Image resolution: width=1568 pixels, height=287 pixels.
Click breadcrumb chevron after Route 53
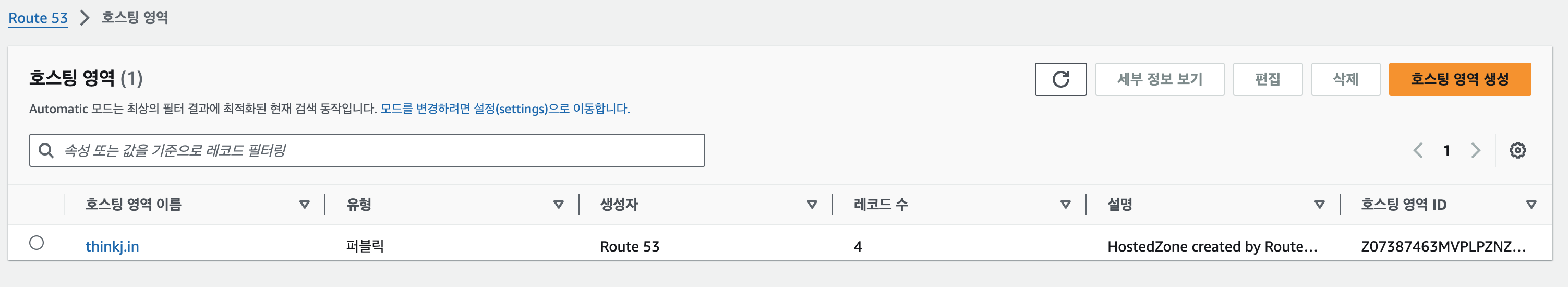pos(85,18)
